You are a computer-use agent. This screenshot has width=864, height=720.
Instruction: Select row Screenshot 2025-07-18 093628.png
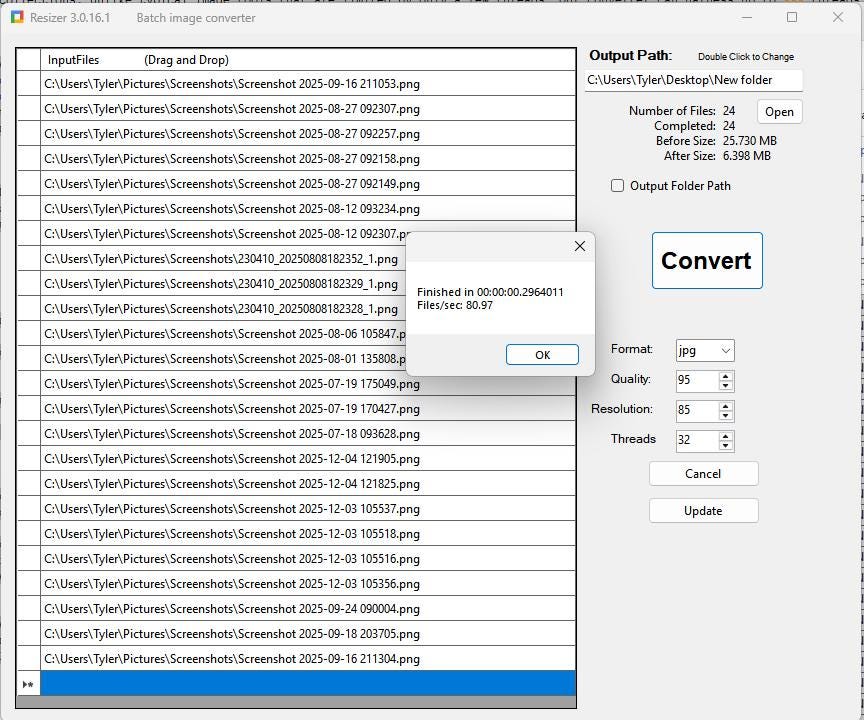[x=308, y=434]
